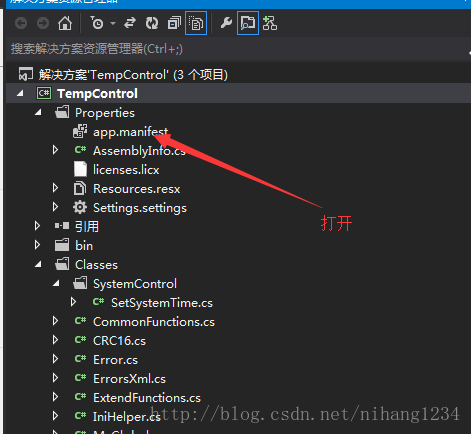Image resolution: width=471 pixels, height=434 pixels.
Task: Click the C# icon of SetSystemTime.cs
Action: coord(98,302)
